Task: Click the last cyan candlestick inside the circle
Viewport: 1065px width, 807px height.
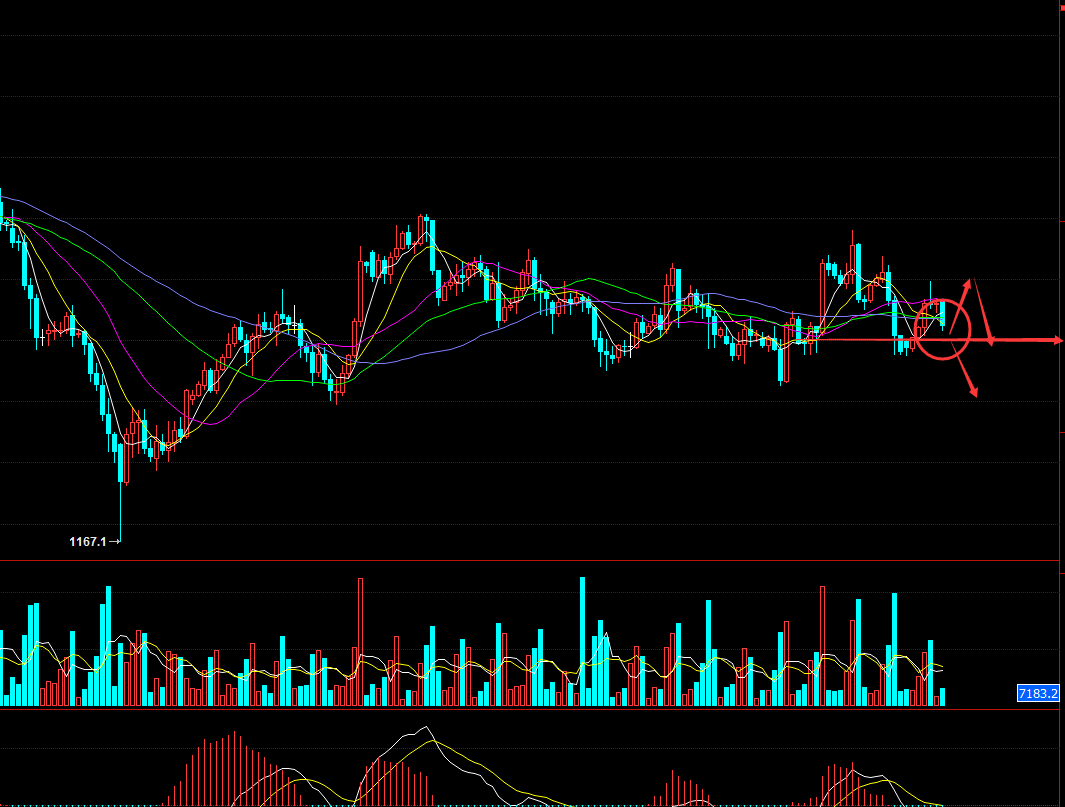Action: (x=943, y=313)
